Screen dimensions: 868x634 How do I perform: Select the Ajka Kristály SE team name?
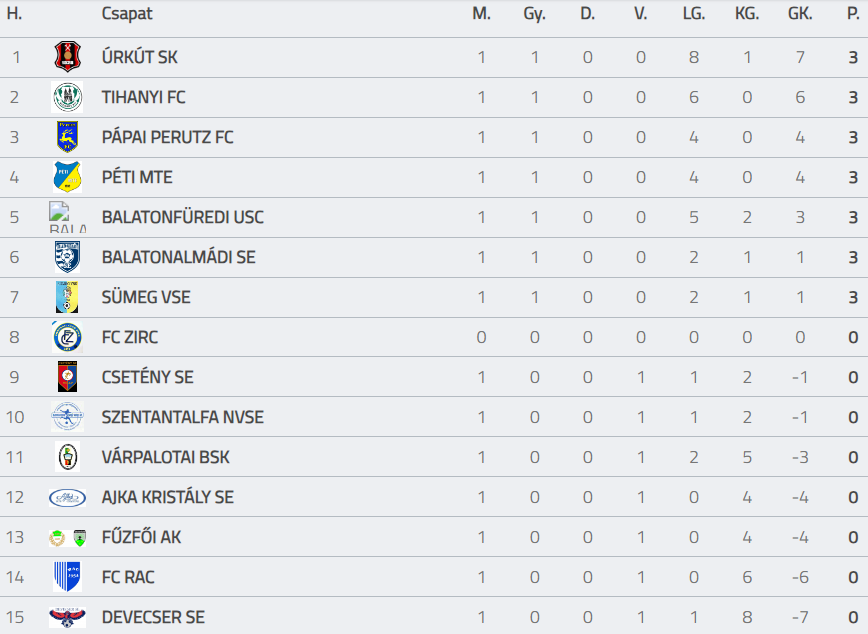[x=167, y=497]
